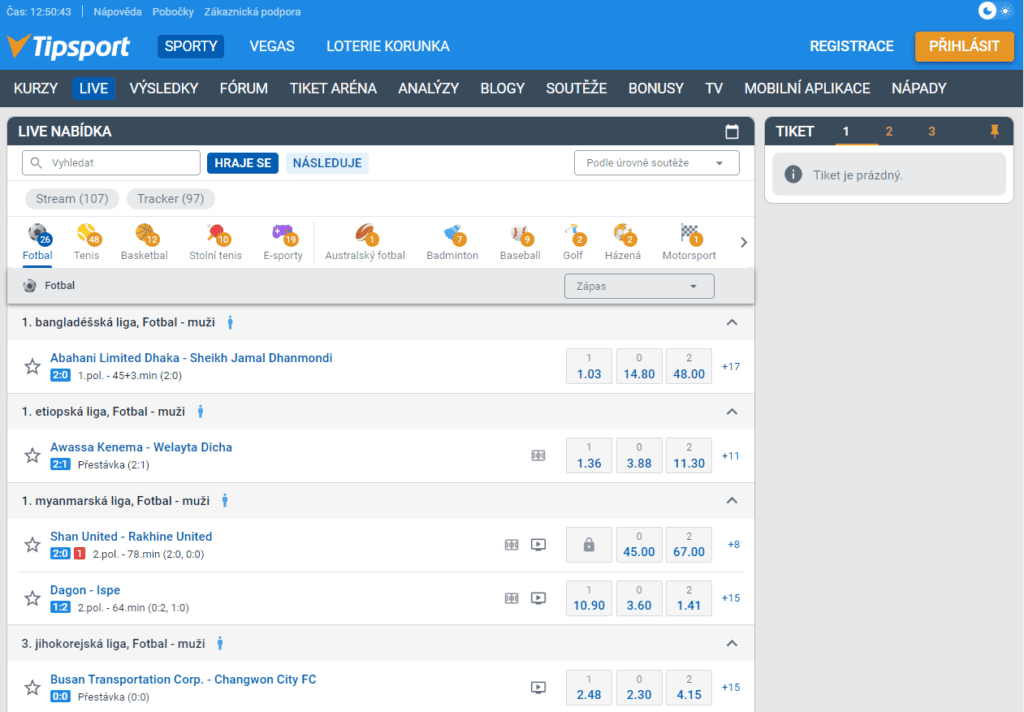Select the Australský fotbal icon
This screenshot has width=1024, height=712.
click(x=365, y=242)
